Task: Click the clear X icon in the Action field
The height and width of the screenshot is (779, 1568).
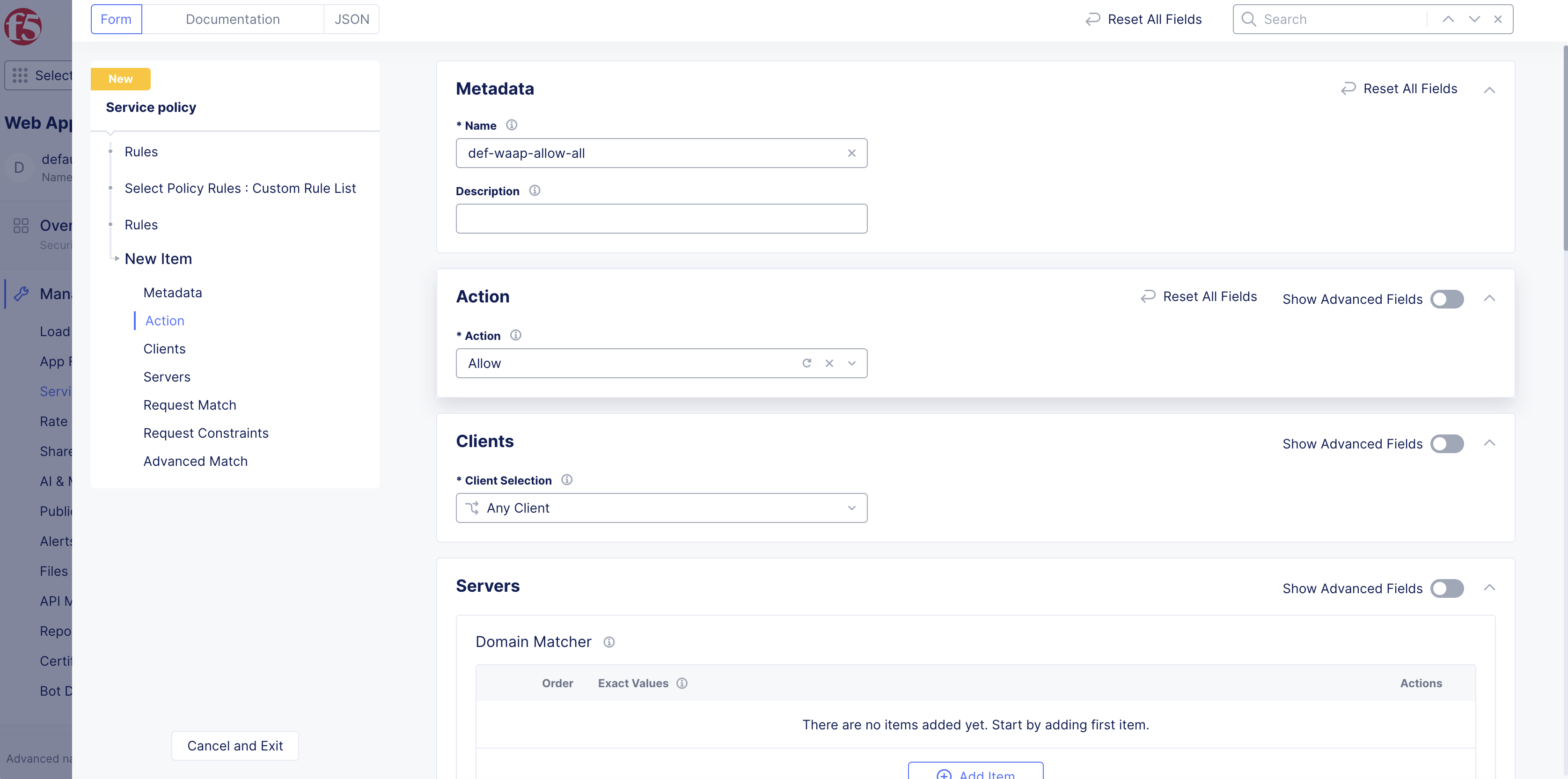Action: 829,363
